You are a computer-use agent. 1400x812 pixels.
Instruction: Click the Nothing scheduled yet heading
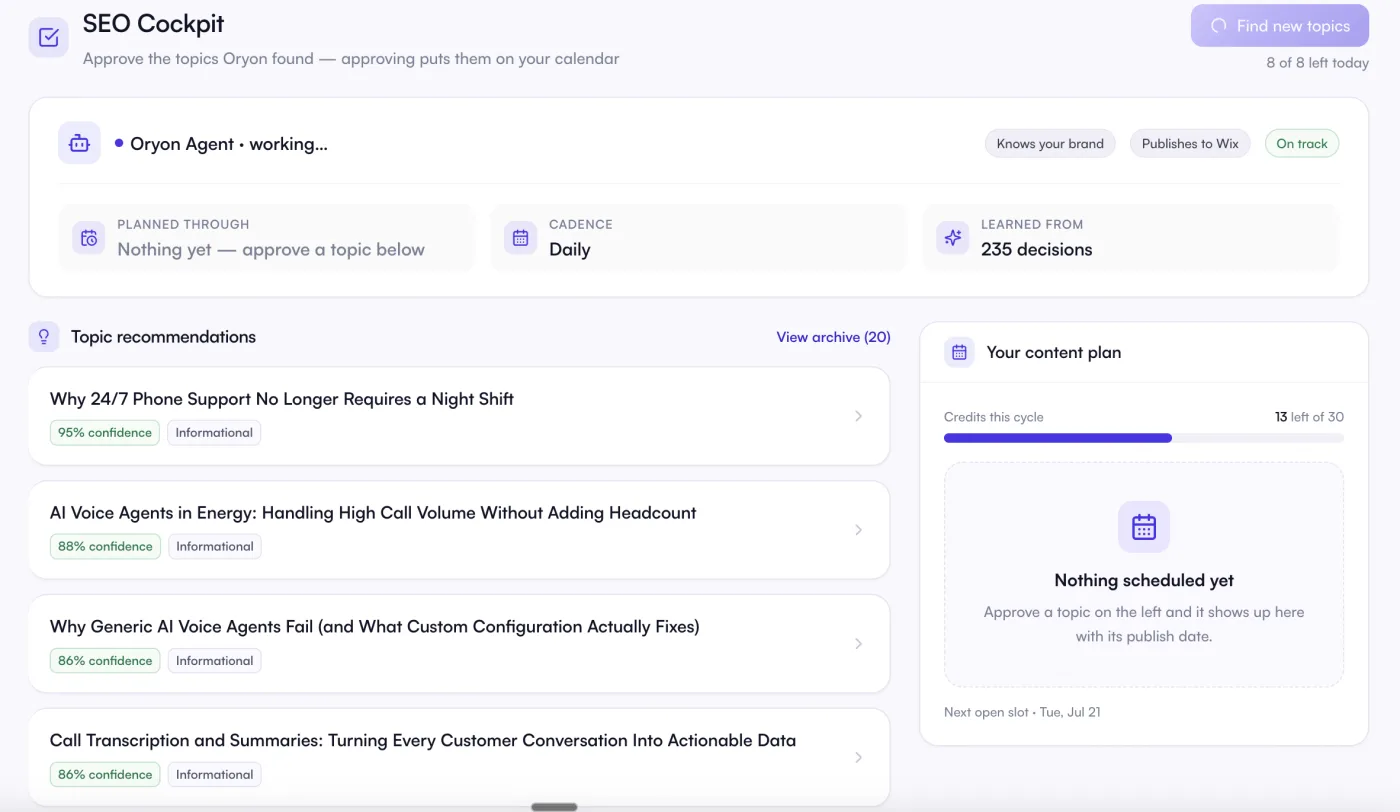point(1144,580)
